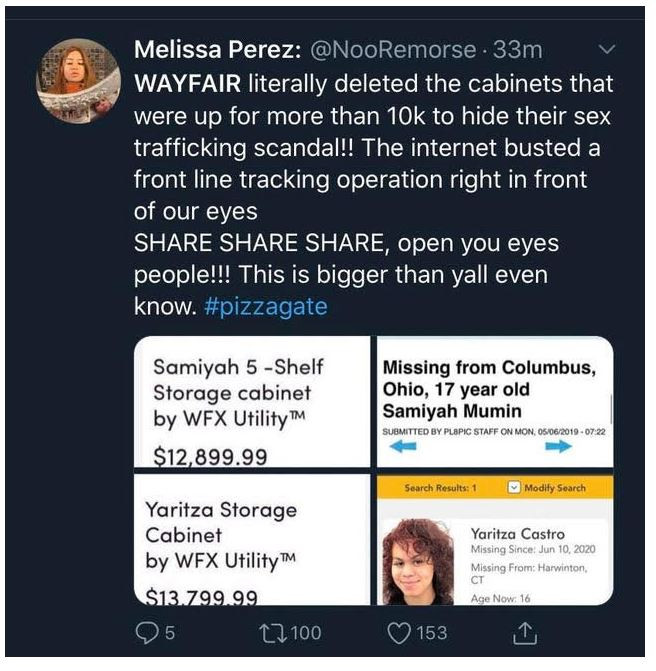Click the reply speech bubble icon
Image resolution: width=656 pixels, height=671 pixels.
coord(145,632)
